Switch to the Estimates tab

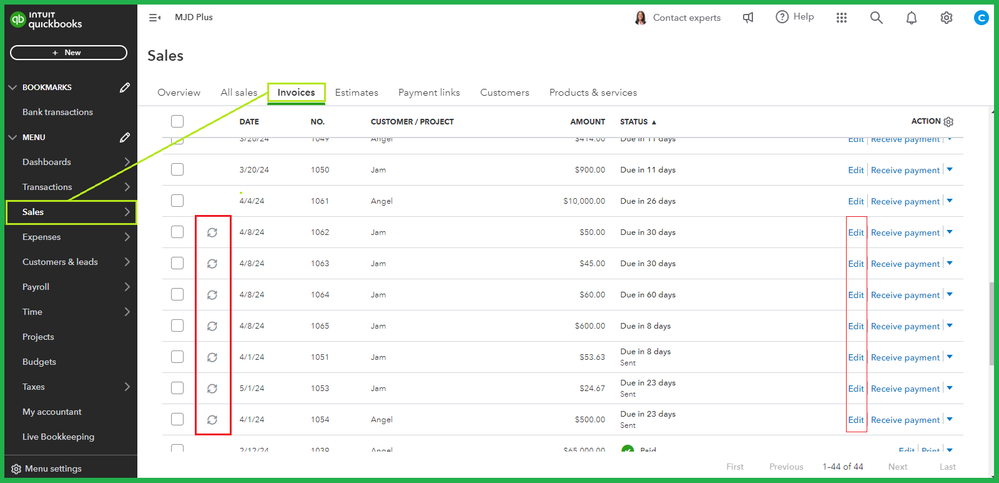(357, 92)
